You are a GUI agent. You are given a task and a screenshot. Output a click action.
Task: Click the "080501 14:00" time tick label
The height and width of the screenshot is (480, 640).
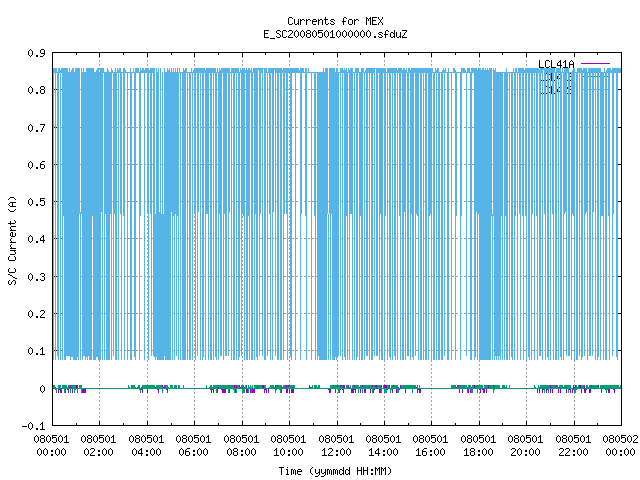click(383, 446)
